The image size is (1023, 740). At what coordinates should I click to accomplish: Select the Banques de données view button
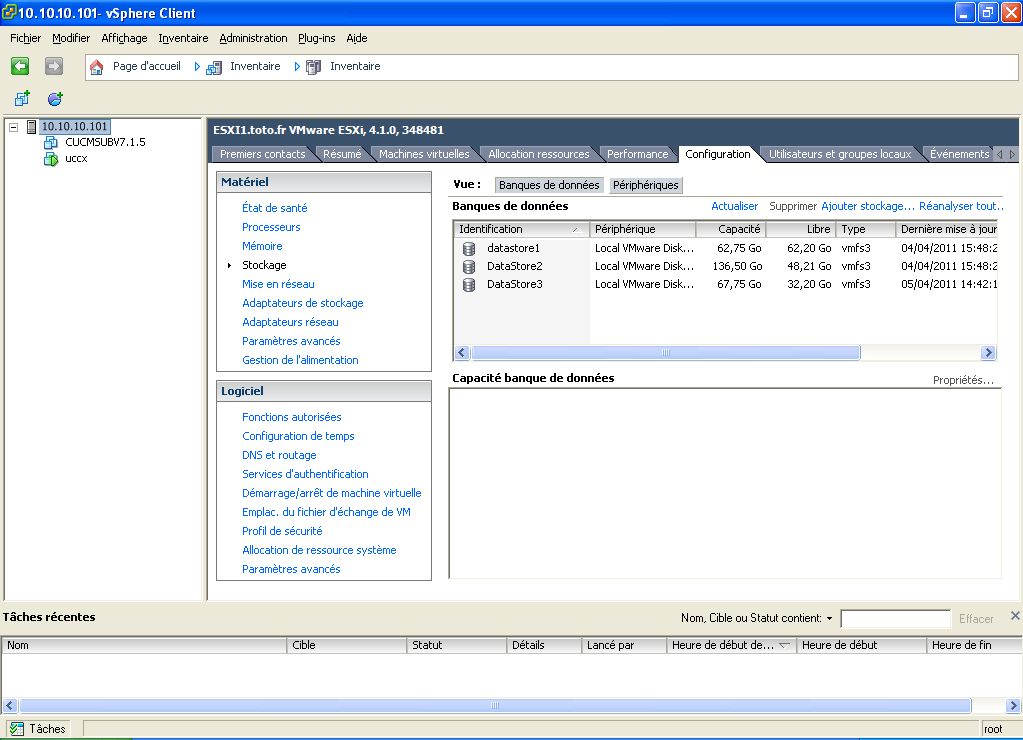coord(549,185)
